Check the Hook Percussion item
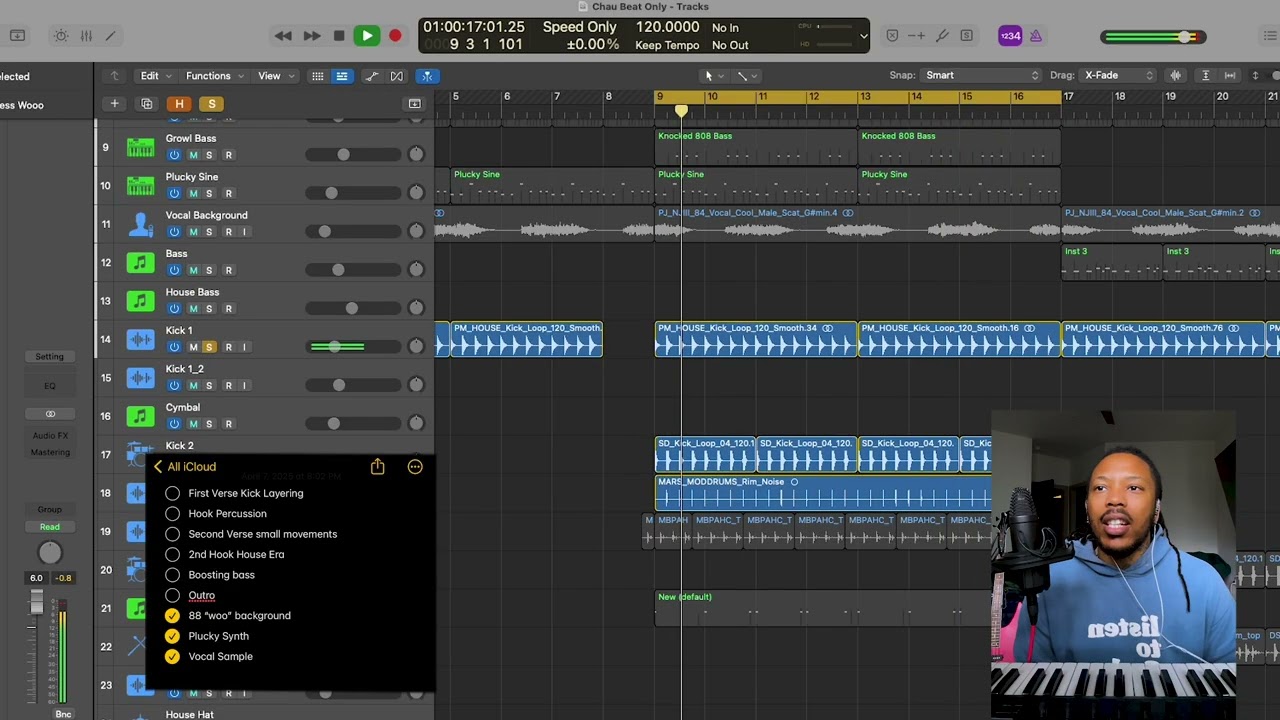 pyautogui.click(x=172, y=513)
